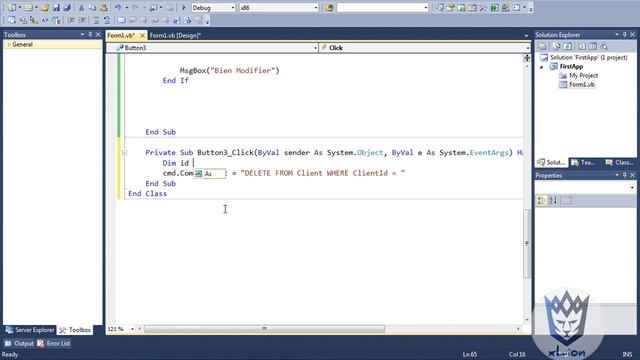
Task: Click the DELETE FROM Client string in code
Action: coord(322,173)
